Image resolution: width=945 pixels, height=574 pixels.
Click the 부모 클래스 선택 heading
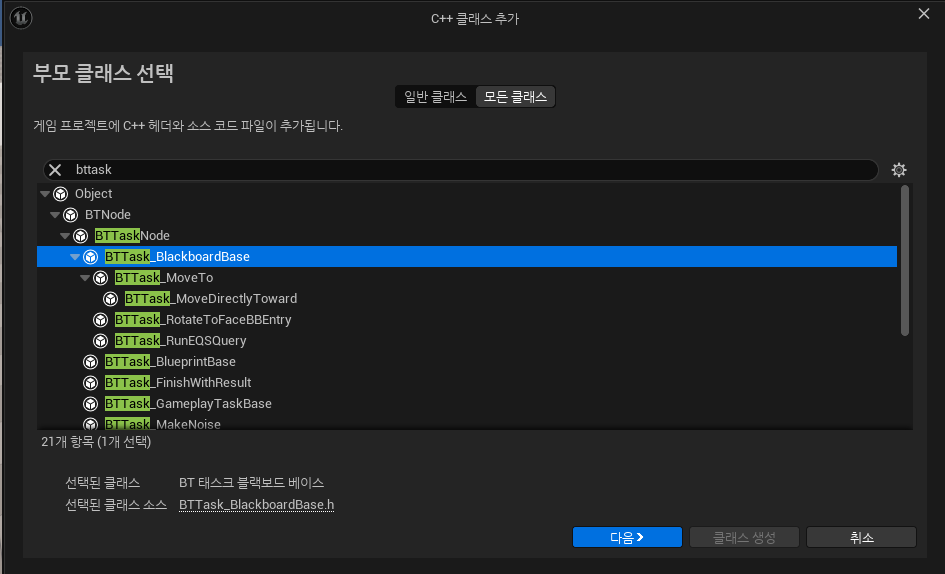[103, 74]
